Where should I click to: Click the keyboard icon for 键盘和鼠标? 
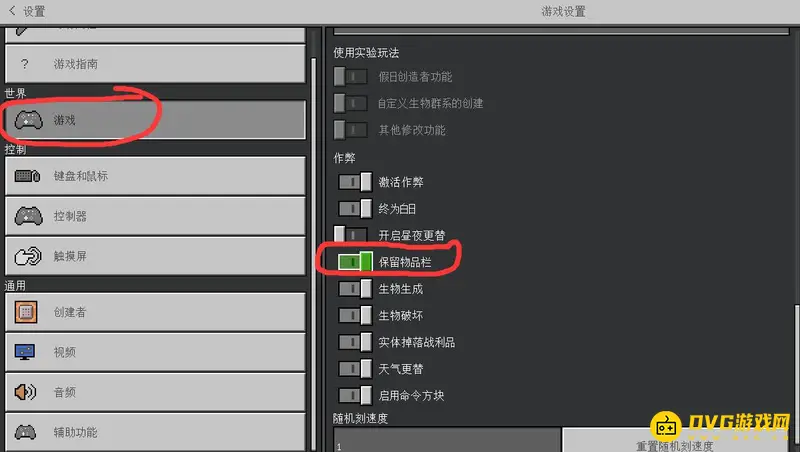[28, 176]
